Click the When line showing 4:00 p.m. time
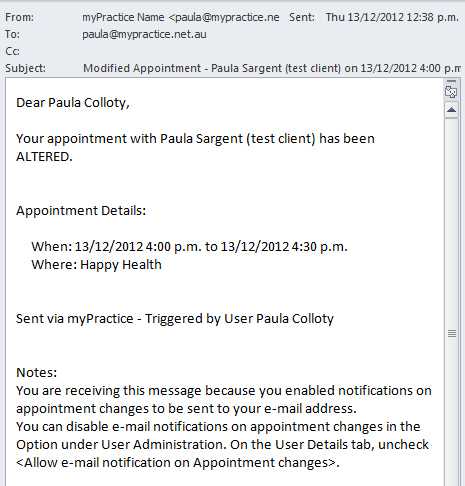The image size is (465, 486). coord(189,247)
